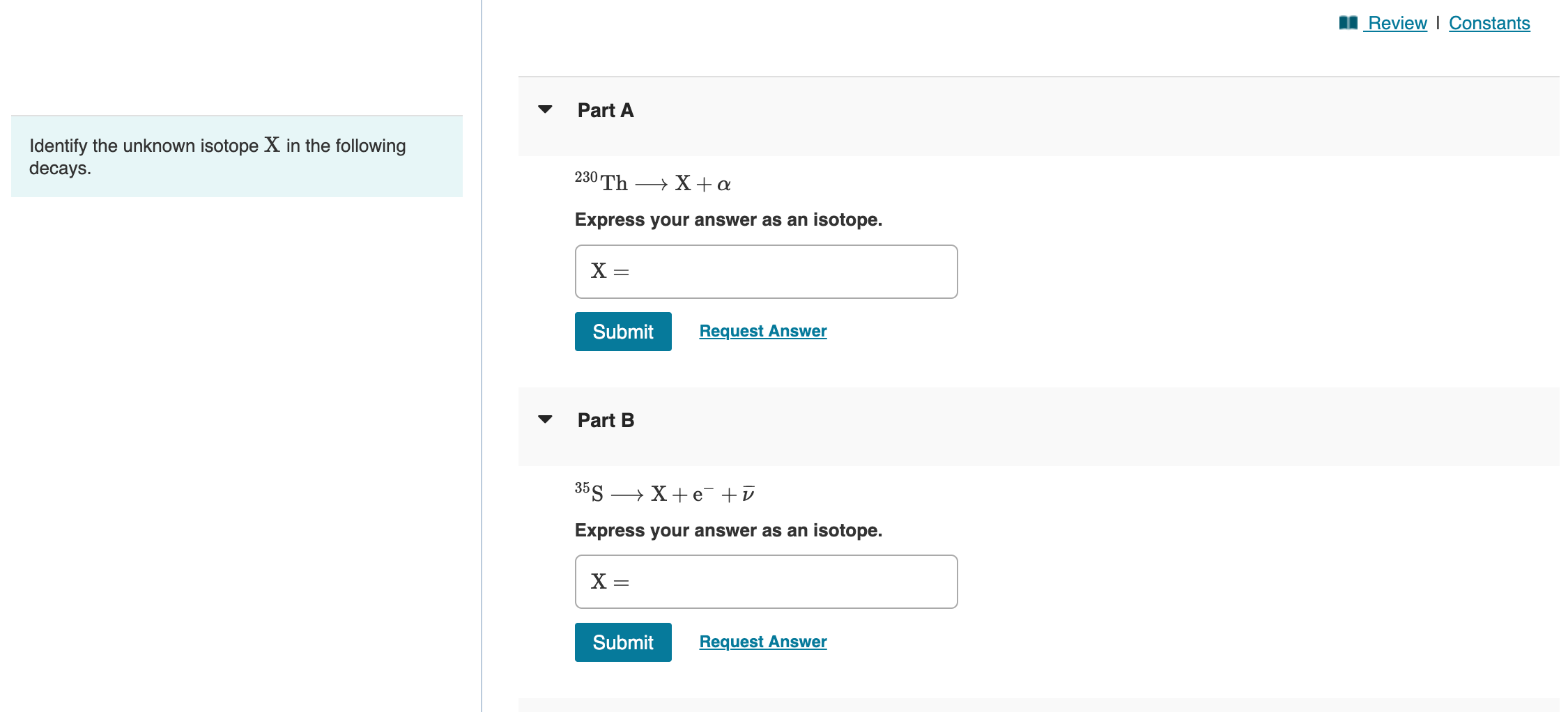
Task: Request Answer for Part A
Action: [x=763, y=331]
